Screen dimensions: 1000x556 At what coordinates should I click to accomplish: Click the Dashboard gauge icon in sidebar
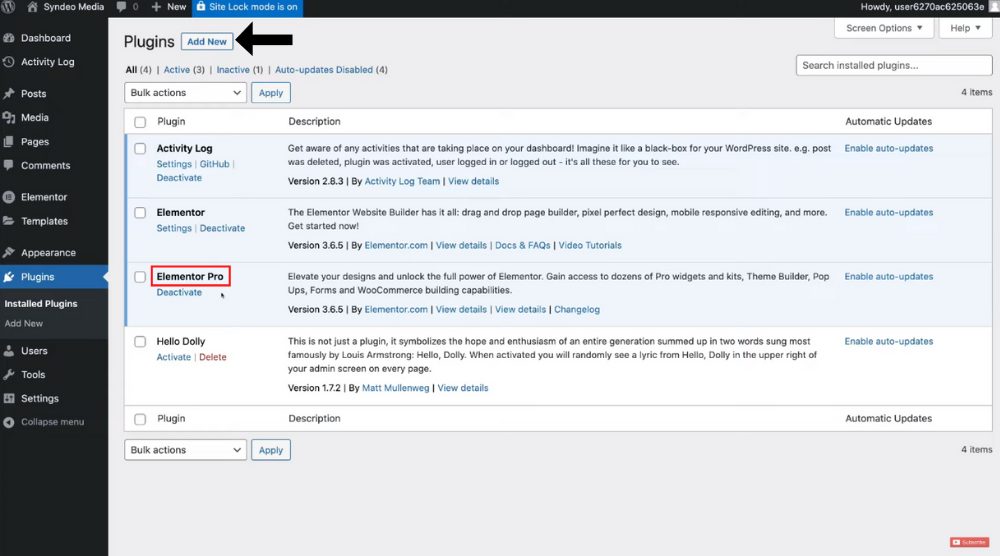[x=9, y=38]
